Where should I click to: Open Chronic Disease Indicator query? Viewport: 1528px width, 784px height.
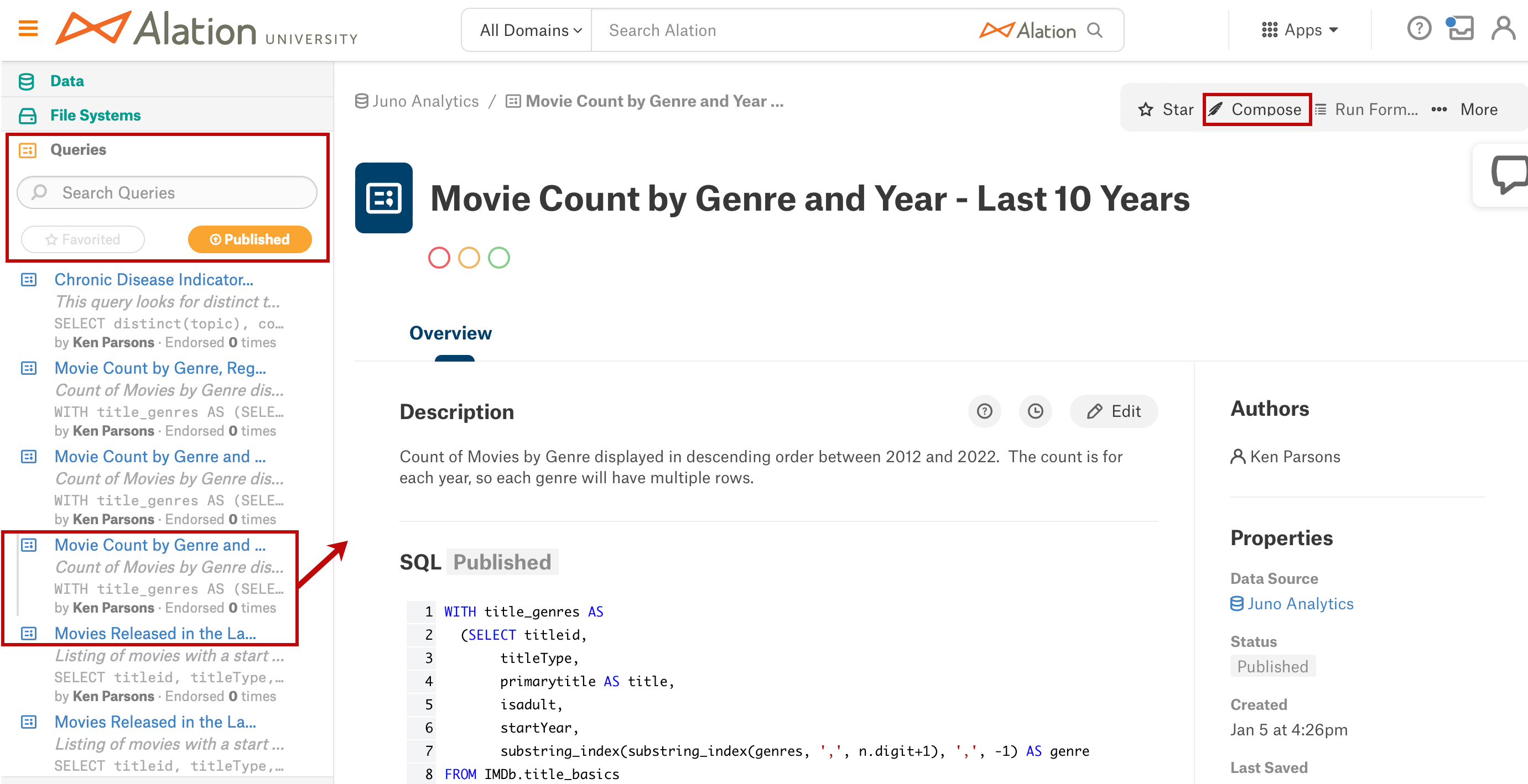coord(154,280)
